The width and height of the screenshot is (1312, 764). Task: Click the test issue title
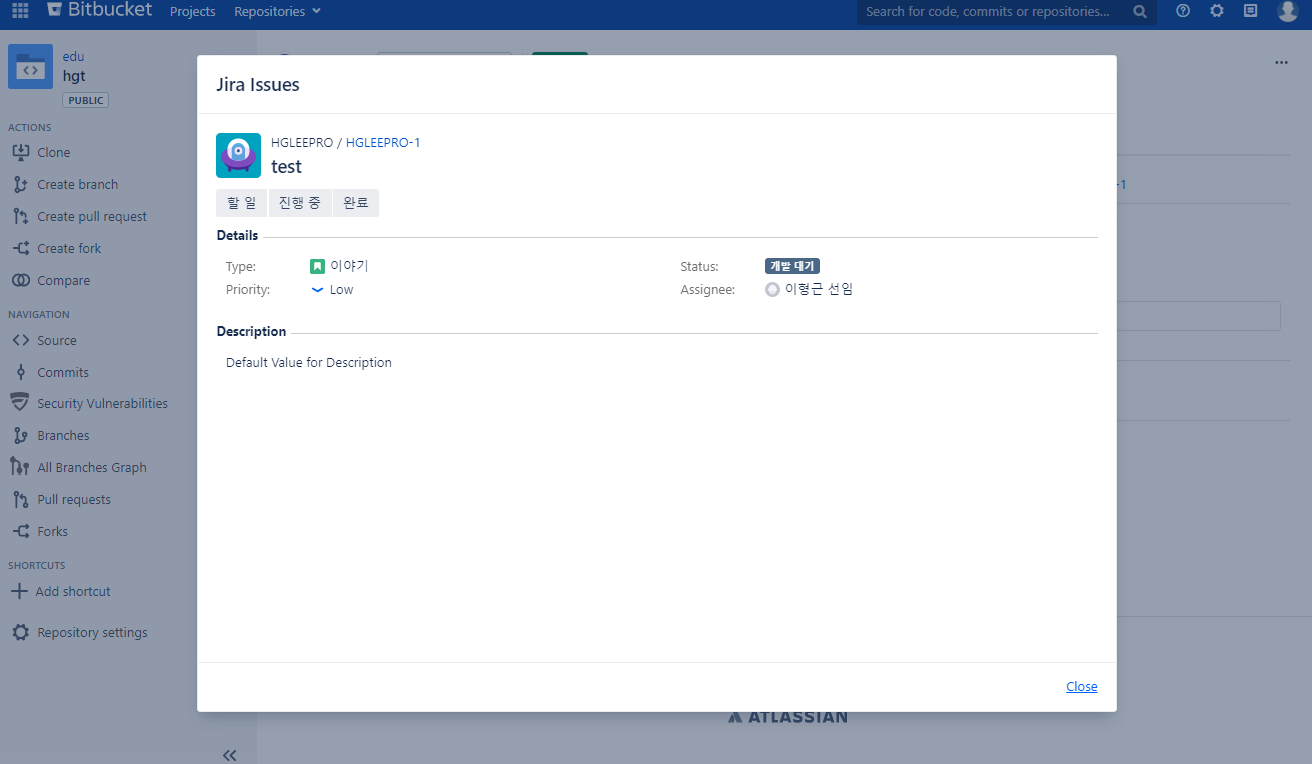pos(286,166)
